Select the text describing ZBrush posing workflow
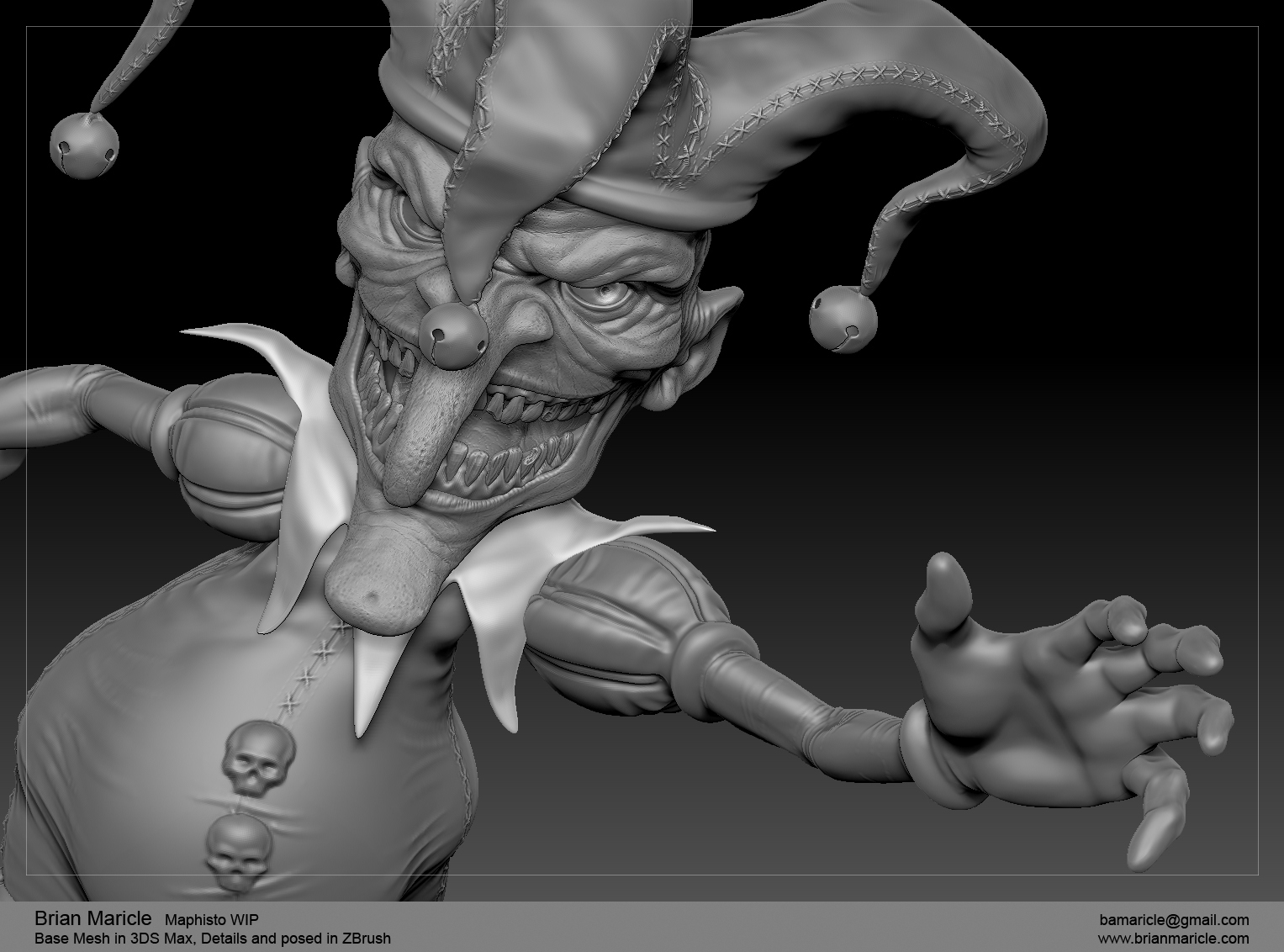Image resolution: width=1284 pixels, height=952 pixels. [212, 939]
